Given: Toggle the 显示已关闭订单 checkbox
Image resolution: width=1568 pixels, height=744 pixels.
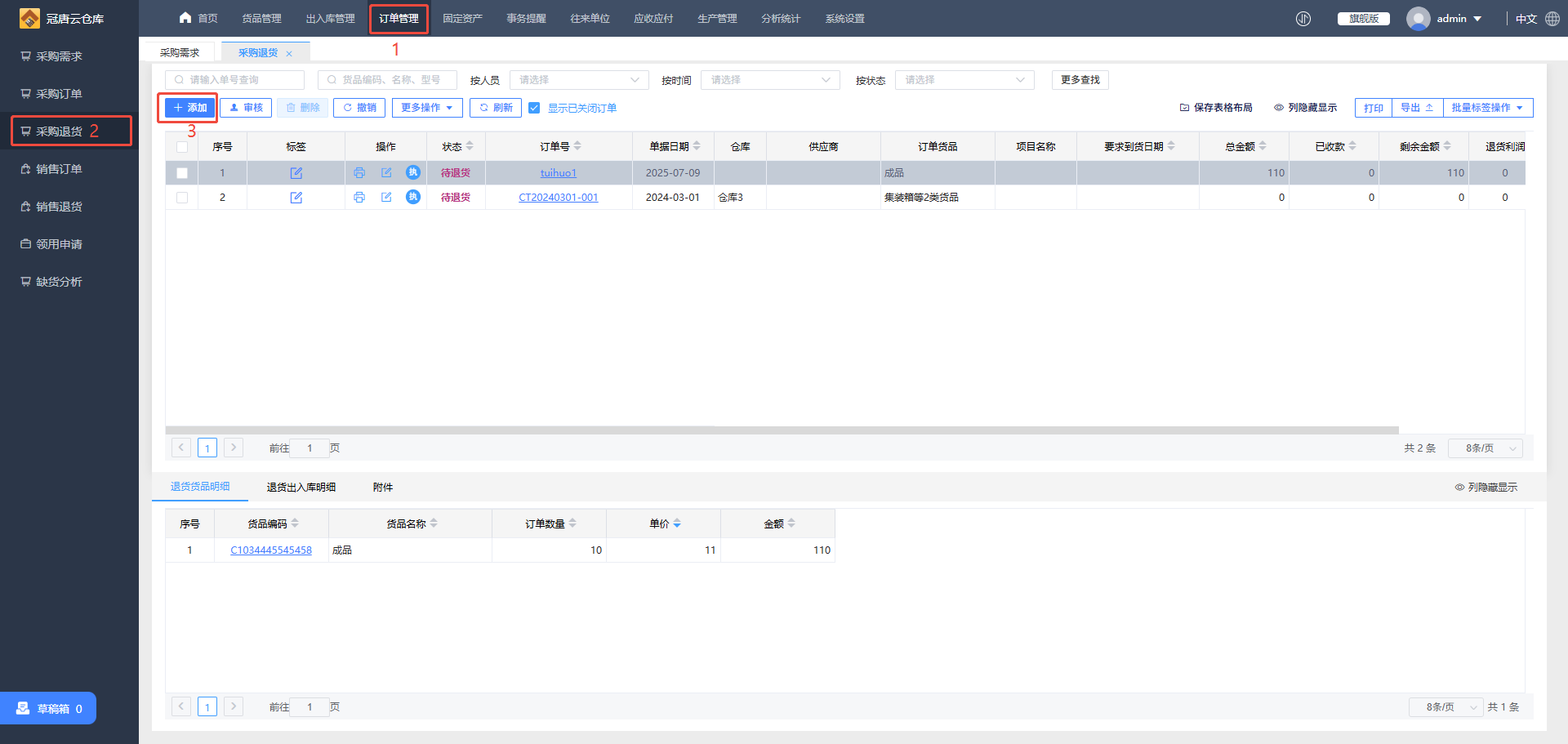Looking at the screenshot, I should coord(534,108).
